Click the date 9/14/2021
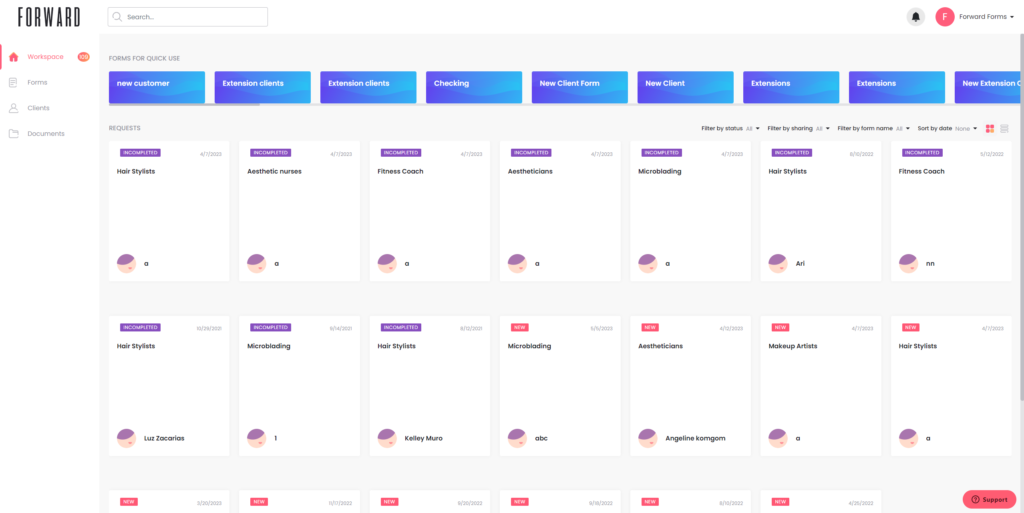This screenshot has width=1024, height=513. tap(341, 329)
